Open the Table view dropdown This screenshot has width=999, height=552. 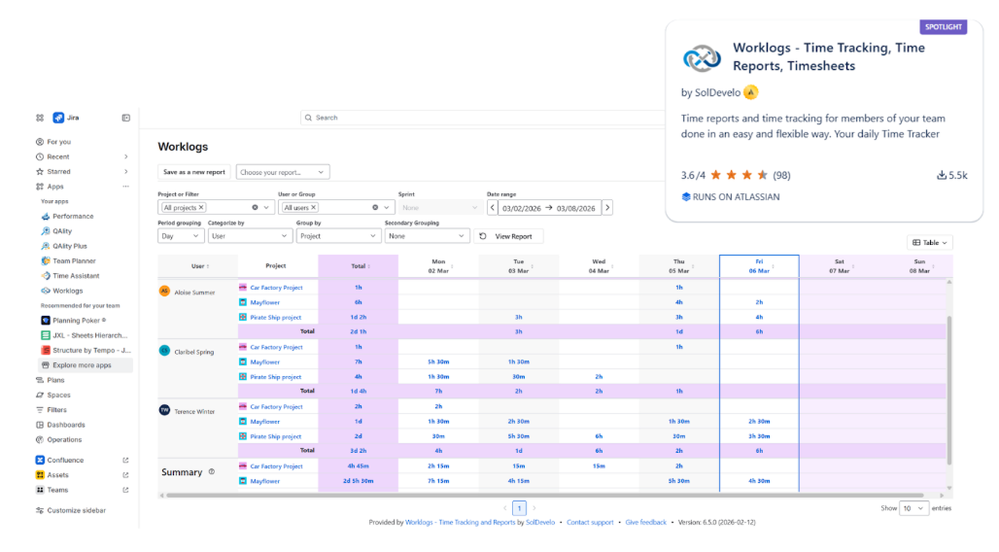[x=930, y=243]
